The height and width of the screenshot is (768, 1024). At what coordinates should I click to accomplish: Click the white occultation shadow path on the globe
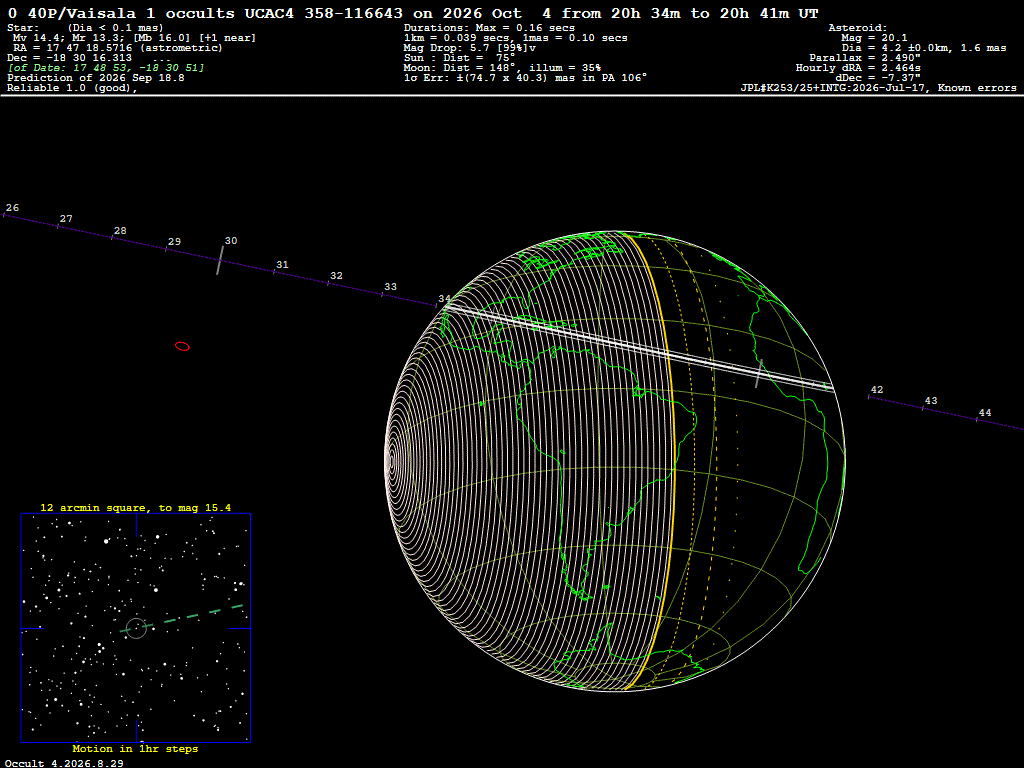[637, 347]
